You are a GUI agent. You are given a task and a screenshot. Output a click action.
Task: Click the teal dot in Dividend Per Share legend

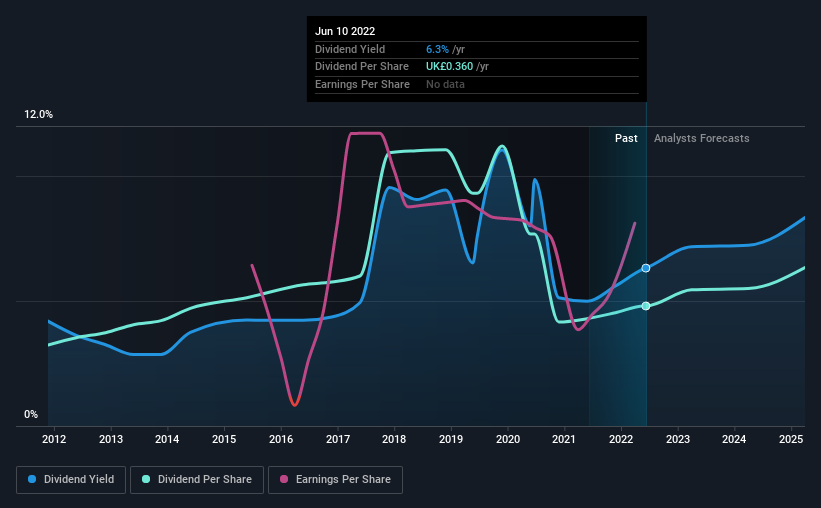[146, 479]
